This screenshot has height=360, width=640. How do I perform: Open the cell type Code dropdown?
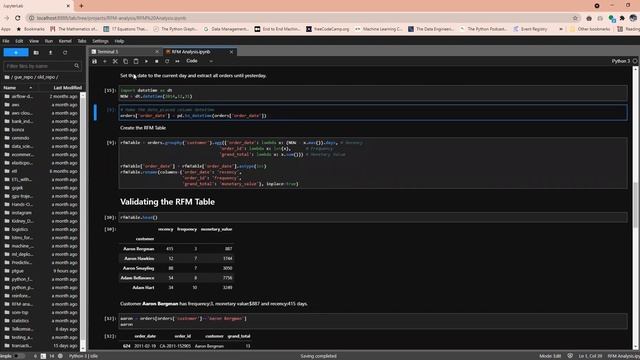200,61
